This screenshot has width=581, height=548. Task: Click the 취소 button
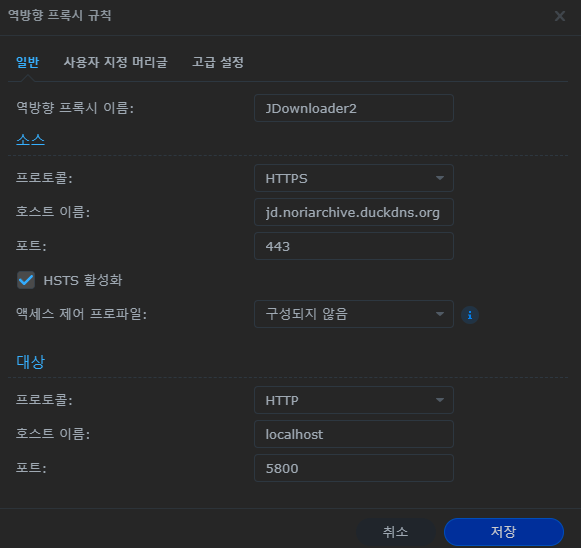tap(395, 532)
